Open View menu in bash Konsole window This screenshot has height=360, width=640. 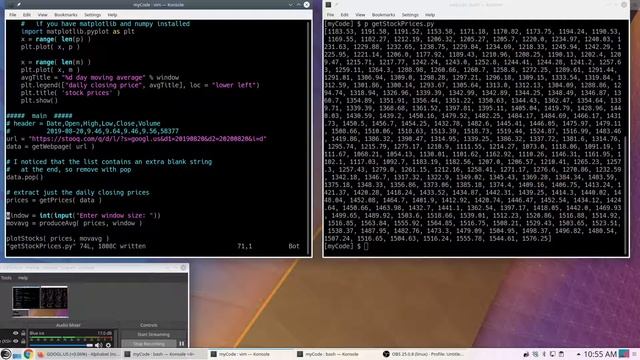360,15
